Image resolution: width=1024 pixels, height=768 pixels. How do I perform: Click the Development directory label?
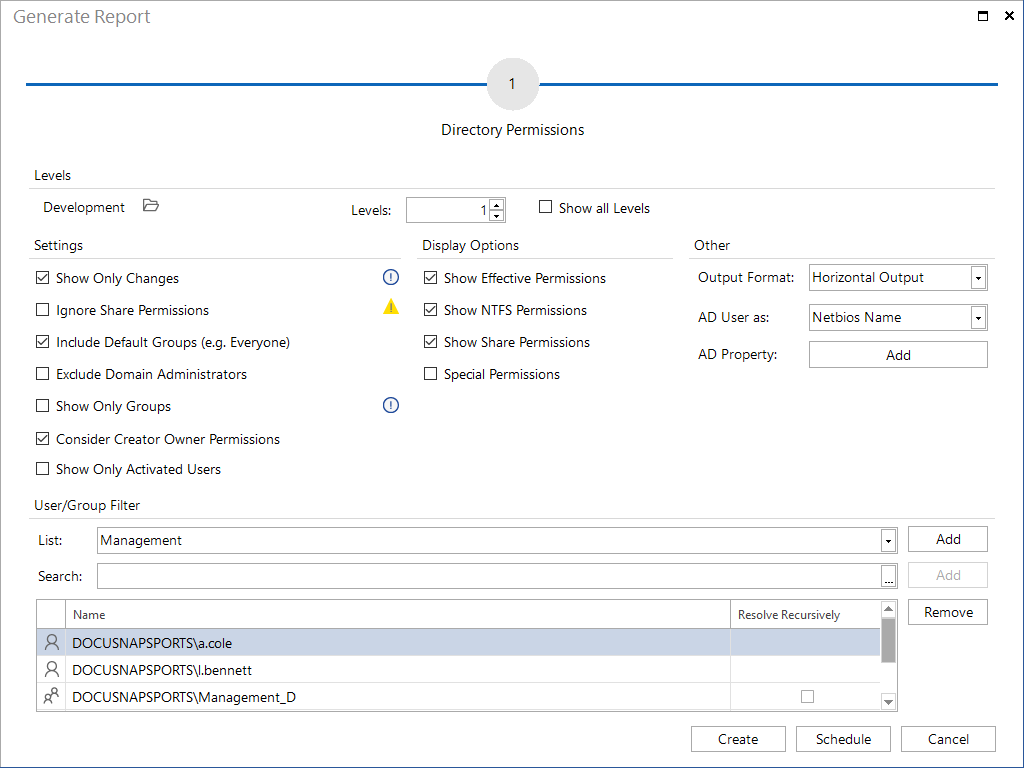(84, 207)
